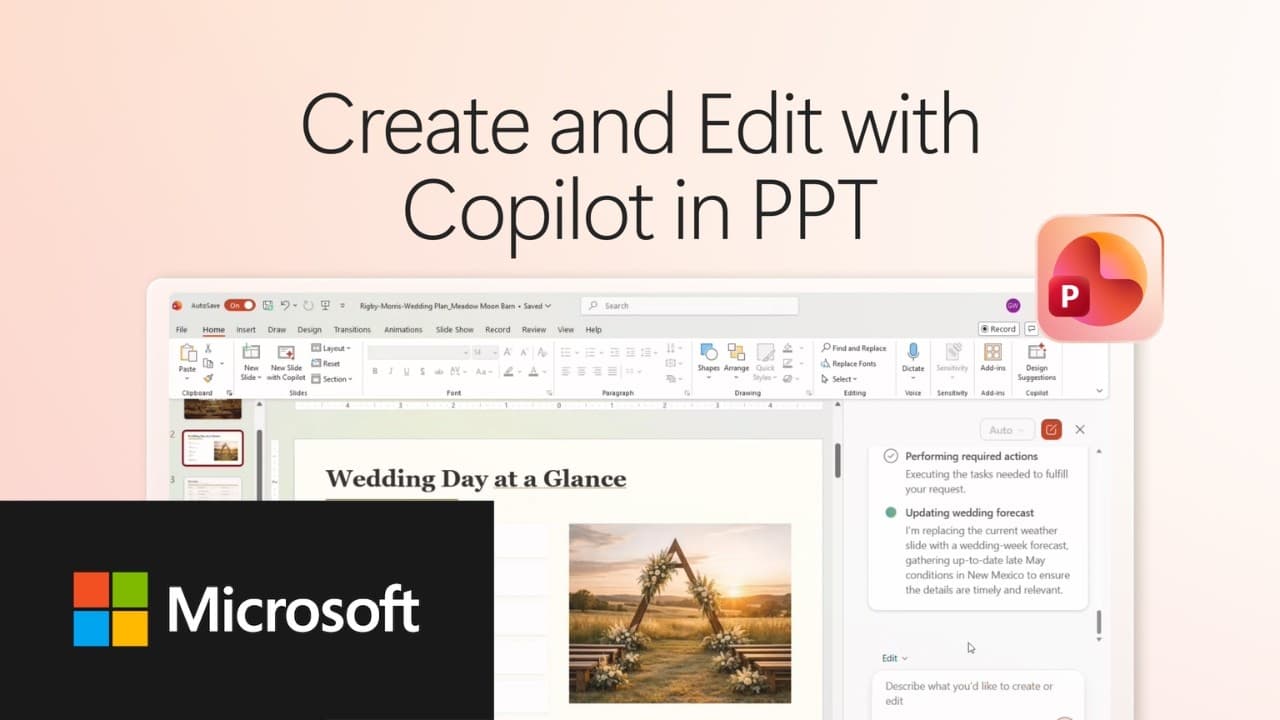Toggle the AutoSave switch off
The height and width of the screenshot is (720, 1280).
pos(240,305)
